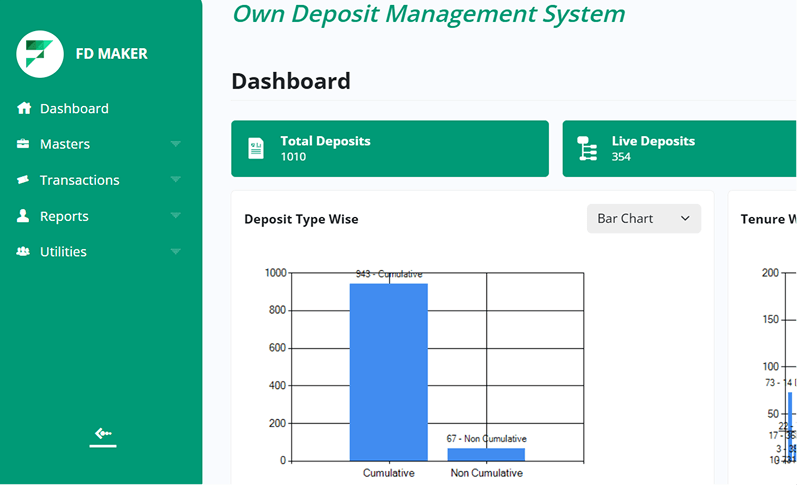This screenshot has height=485, width=797.
Task: Click the Transactions money icon
Action: tap(24, 180)
